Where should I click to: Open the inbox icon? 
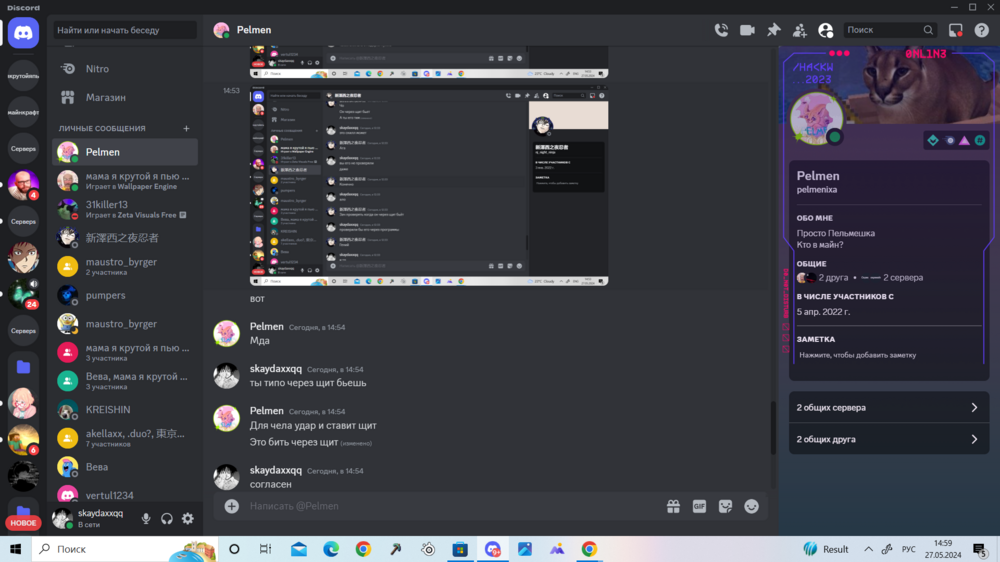coord(955,30)
